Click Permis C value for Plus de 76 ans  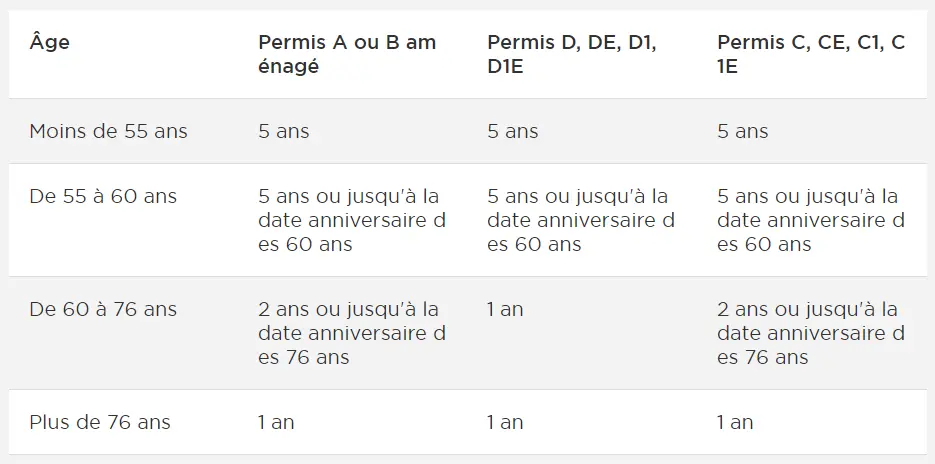tap(735, 422)
